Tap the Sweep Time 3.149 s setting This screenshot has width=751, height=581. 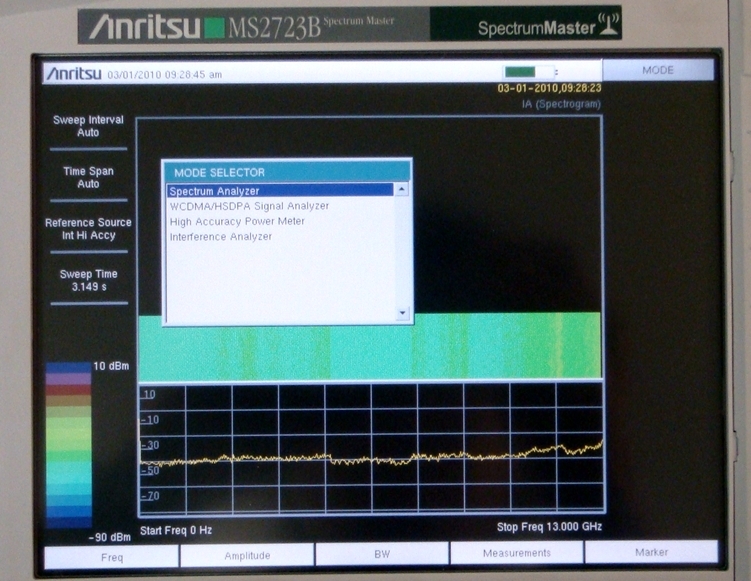tap(89, 280)
